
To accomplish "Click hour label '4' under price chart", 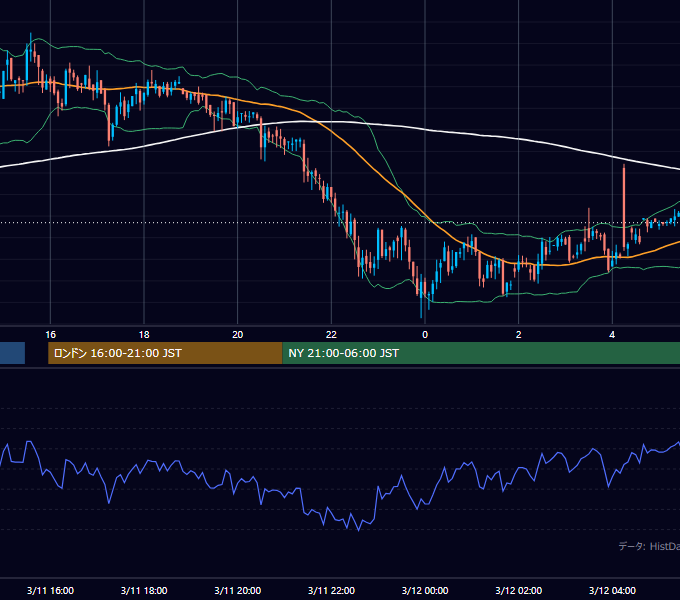I will click(612, 335).
